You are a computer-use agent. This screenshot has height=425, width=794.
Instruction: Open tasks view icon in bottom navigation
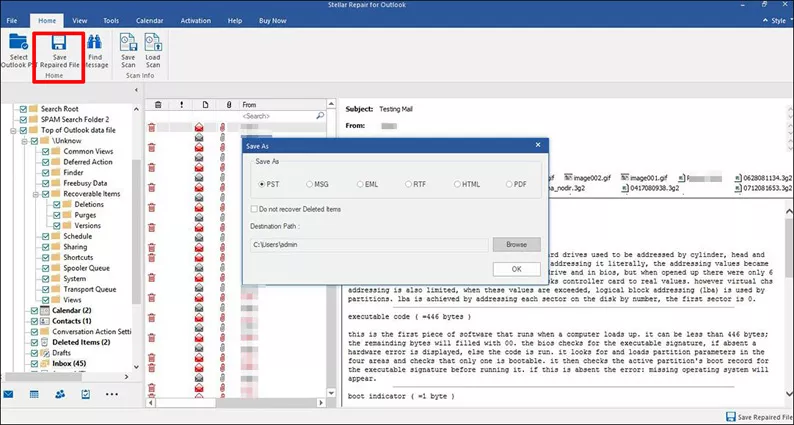click(x=86, y=395)
